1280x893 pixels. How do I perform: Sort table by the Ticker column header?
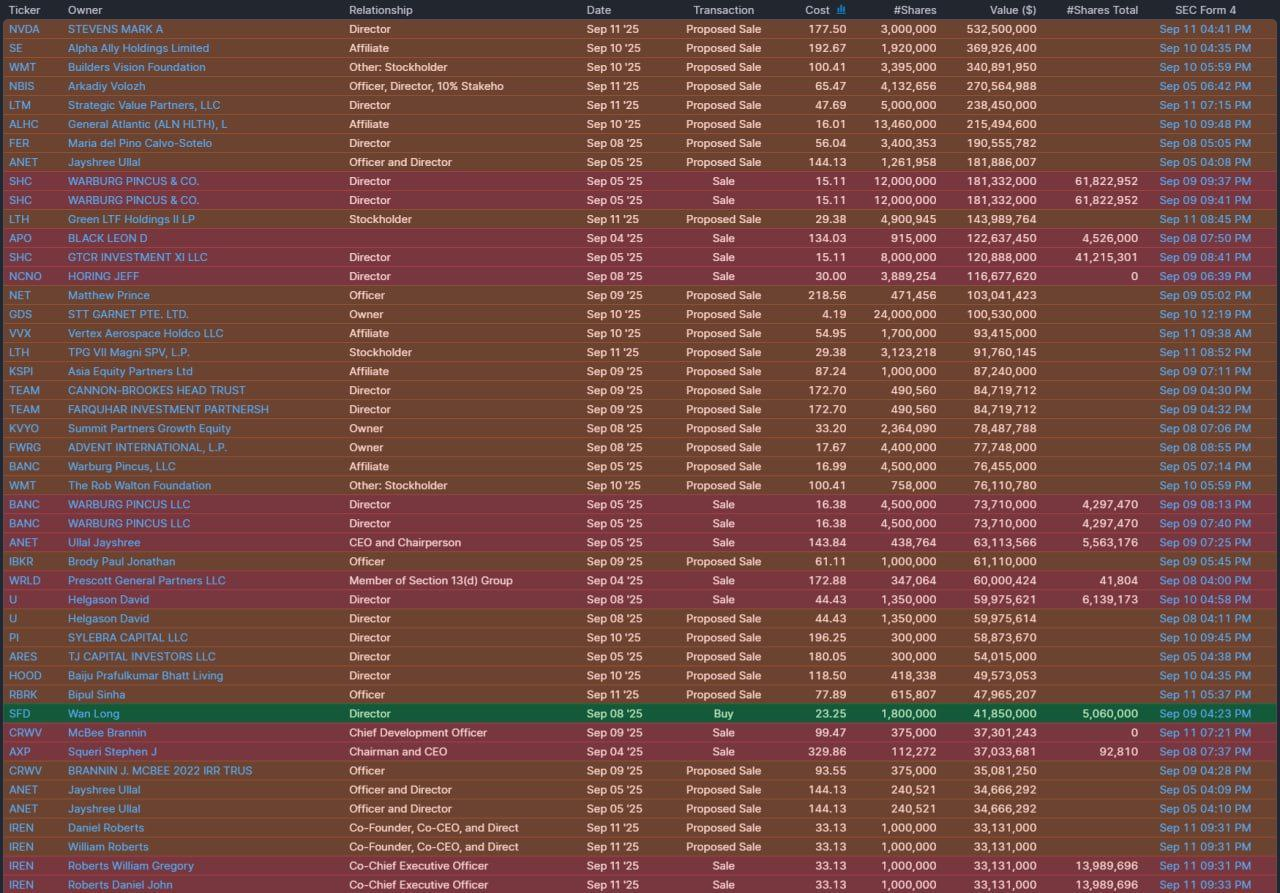pyautogui.click(x=24, y=10)
